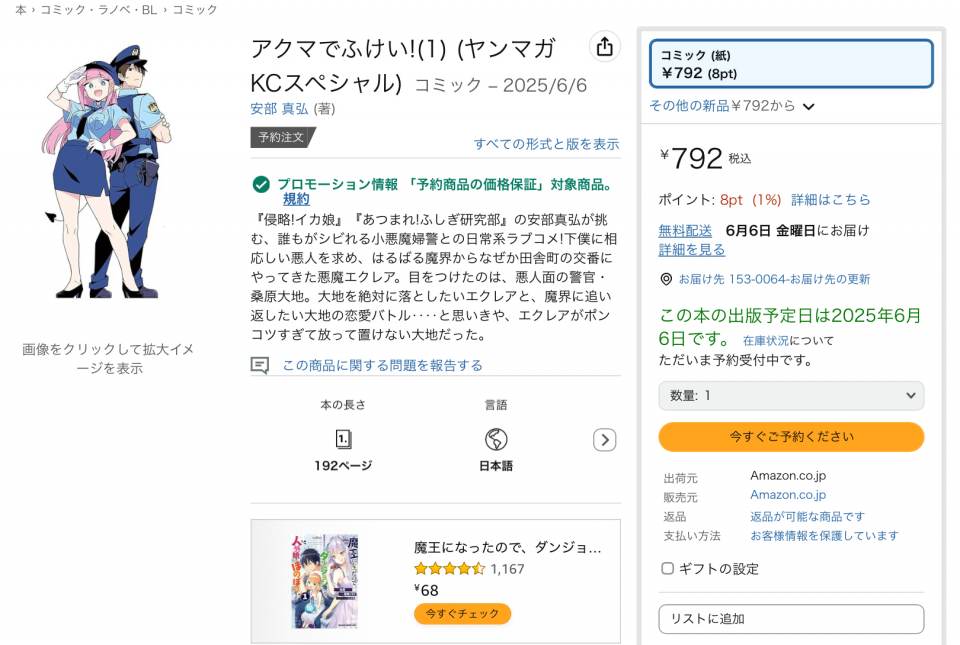Click the リストに追加 button
Image resolution: width=960 pixels, height=645 pixels.
point(791,619)
